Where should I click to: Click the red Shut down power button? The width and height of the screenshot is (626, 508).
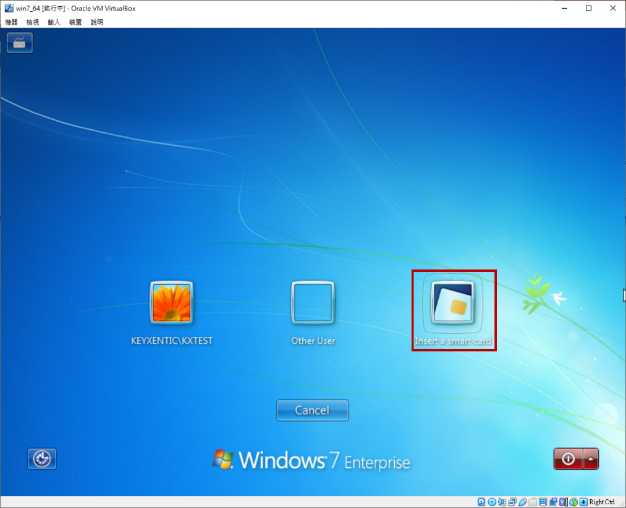(568, 459)
